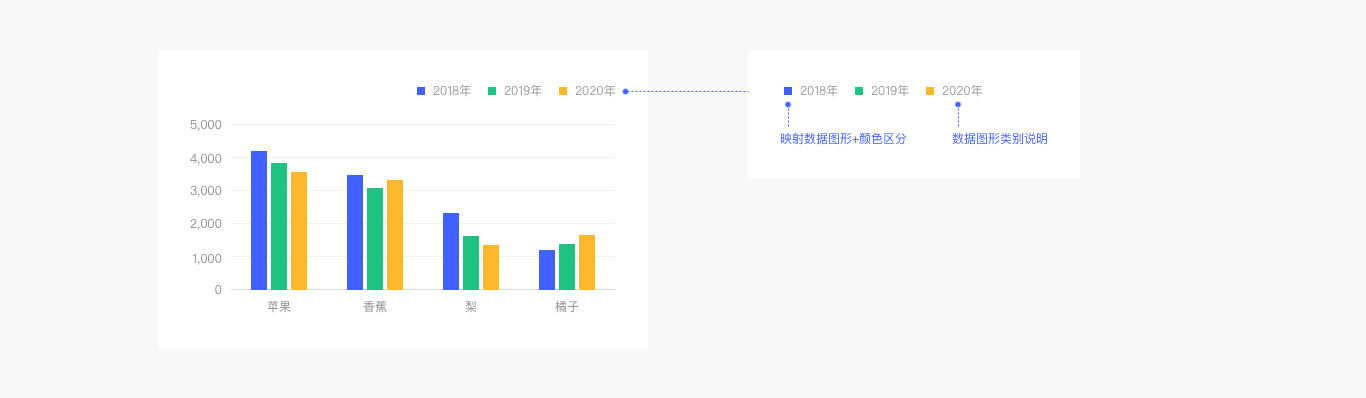Toggle the 2019年 legend entry in the chart

pyautogui.click(x=515, y=91)
